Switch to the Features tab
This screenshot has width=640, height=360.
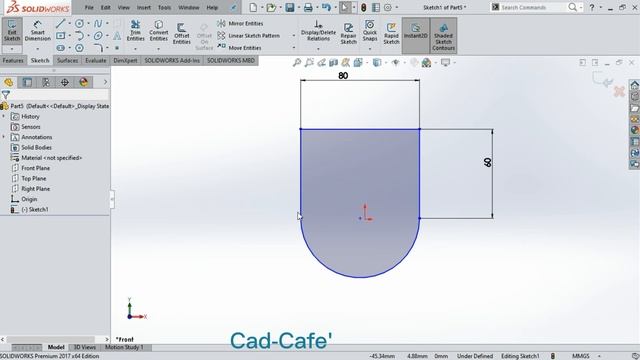point(13,60)
